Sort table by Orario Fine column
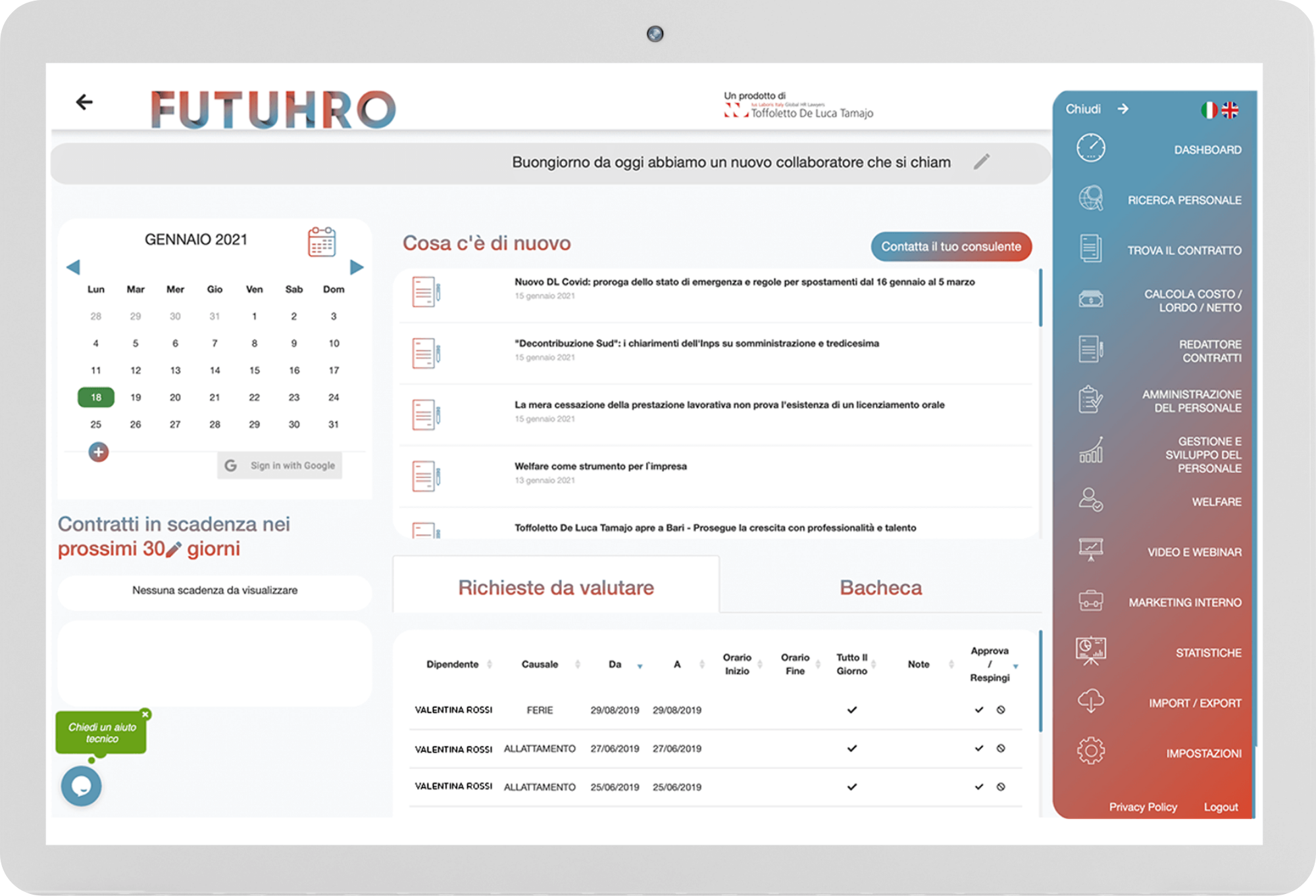The image size is (1316, 896). pos(818,664)
